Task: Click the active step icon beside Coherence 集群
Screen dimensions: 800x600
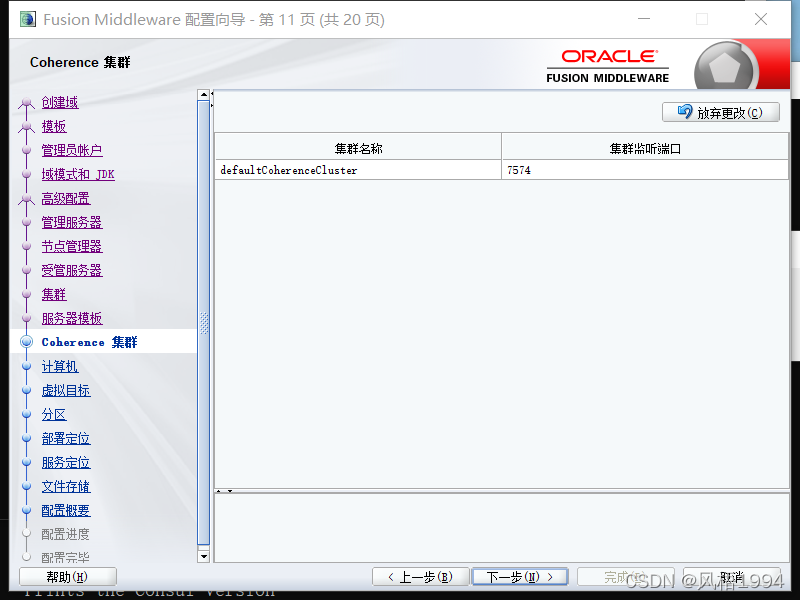Action: [x=27, y=342]
